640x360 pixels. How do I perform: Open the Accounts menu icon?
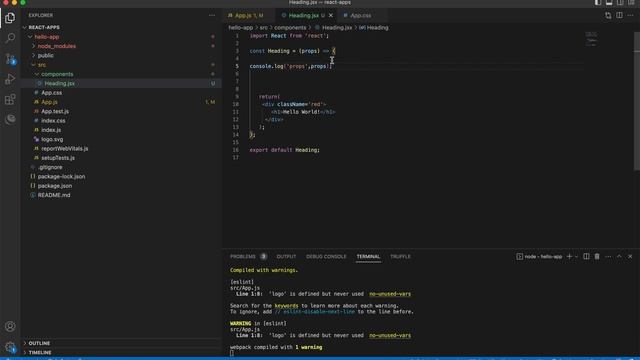point(10,326)
